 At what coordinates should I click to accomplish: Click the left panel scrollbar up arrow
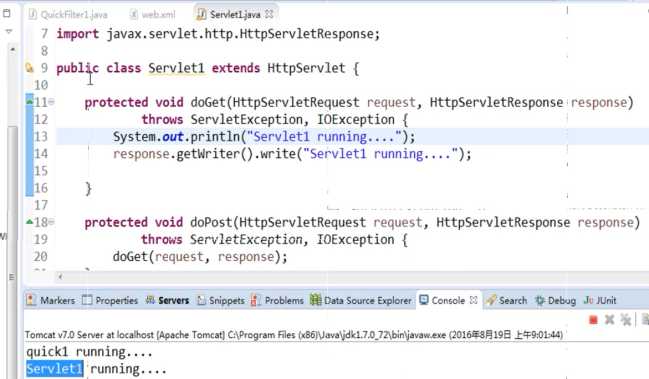point(12,50)
